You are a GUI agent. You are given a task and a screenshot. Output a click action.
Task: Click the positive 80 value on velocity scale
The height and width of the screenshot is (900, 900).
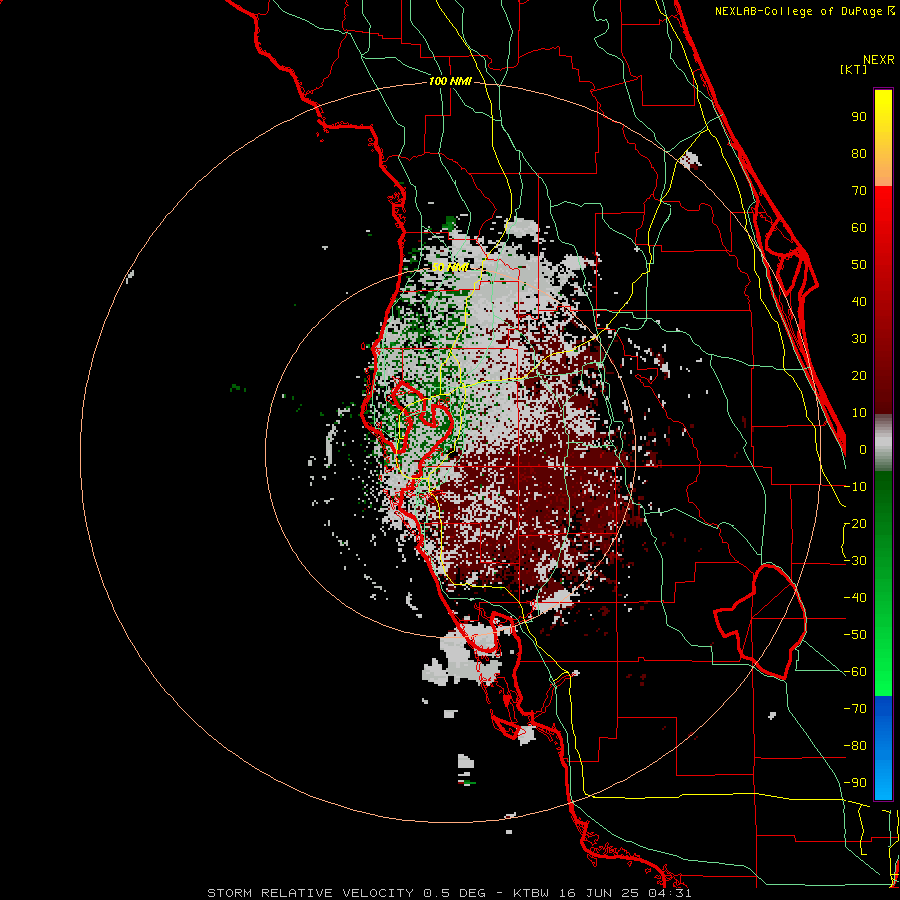tap(859, 154)
